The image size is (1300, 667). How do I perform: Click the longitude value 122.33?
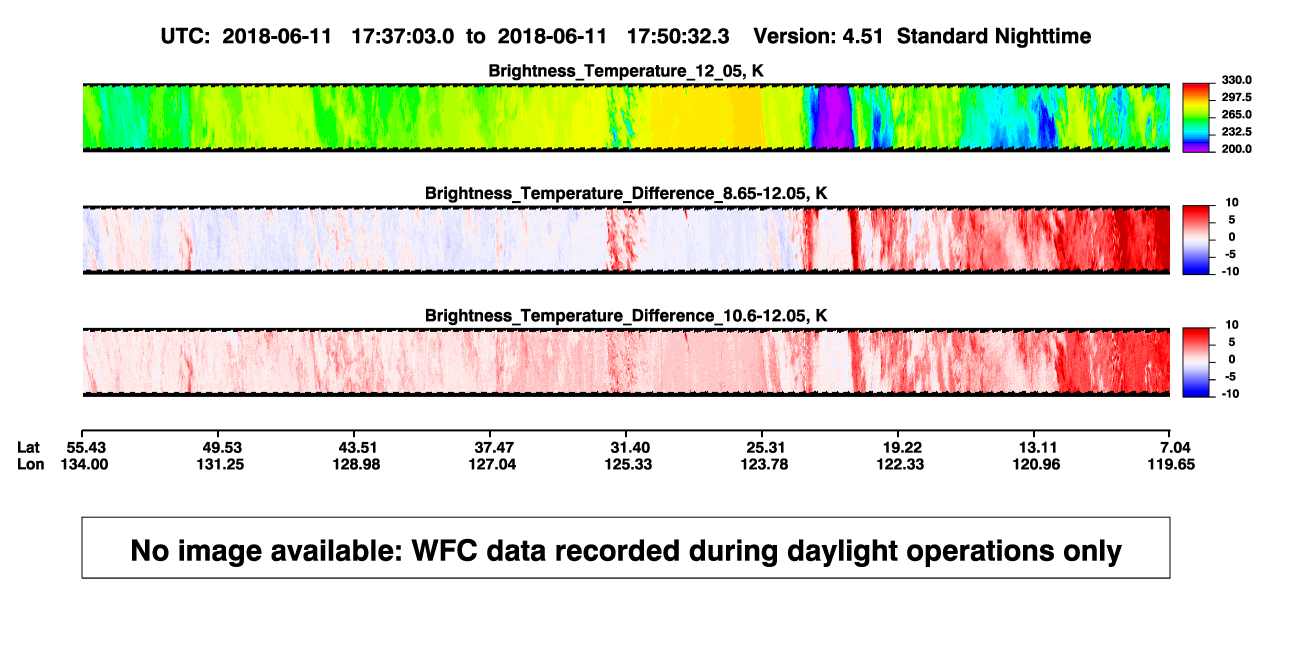[x=898, y=464]
